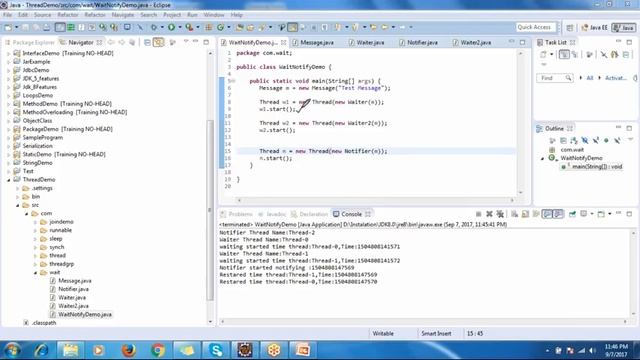
Task: Expand the bin folder
Action: (18, 197)
